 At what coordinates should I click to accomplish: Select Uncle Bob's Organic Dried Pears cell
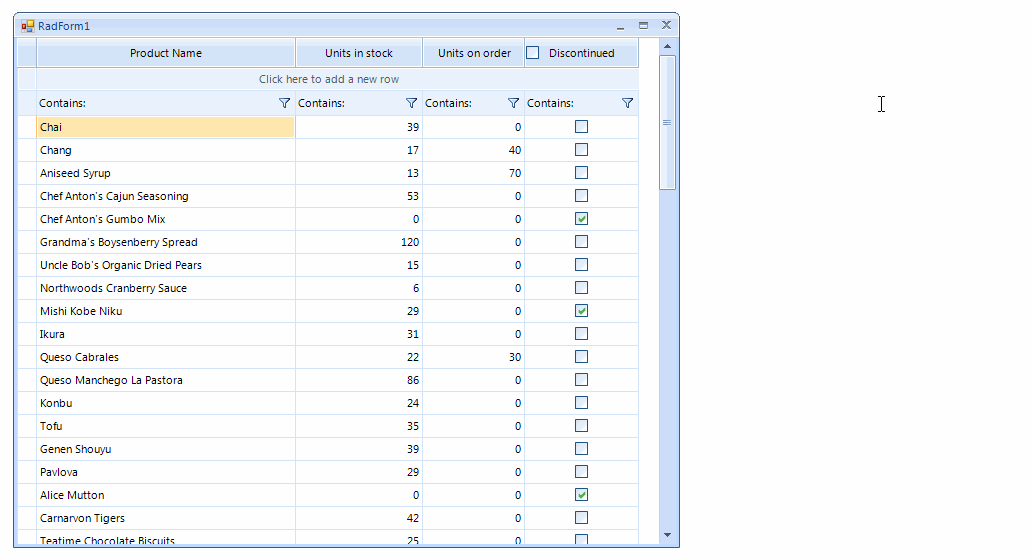click(x=166, y=265)
